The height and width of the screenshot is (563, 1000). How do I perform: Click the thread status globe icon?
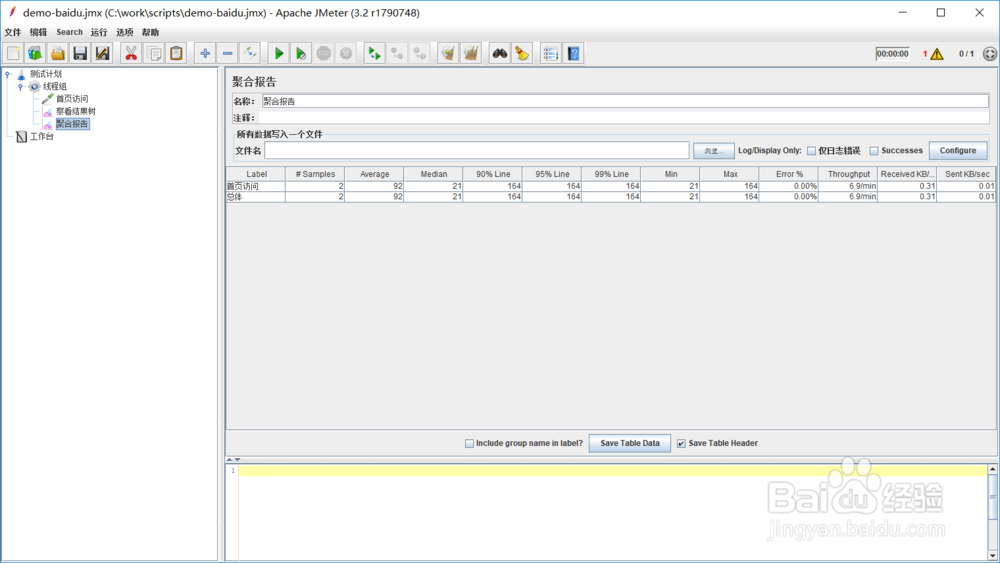pos(990,54)
